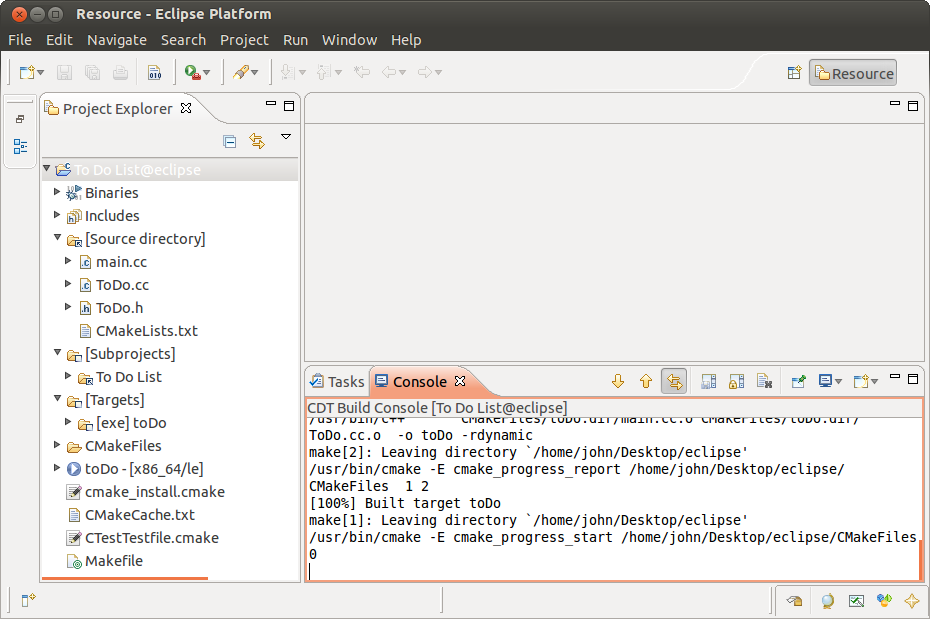Screen dimensions: 930x619
Task: Select cmake_install.cmake file
Action: (155, 492)
